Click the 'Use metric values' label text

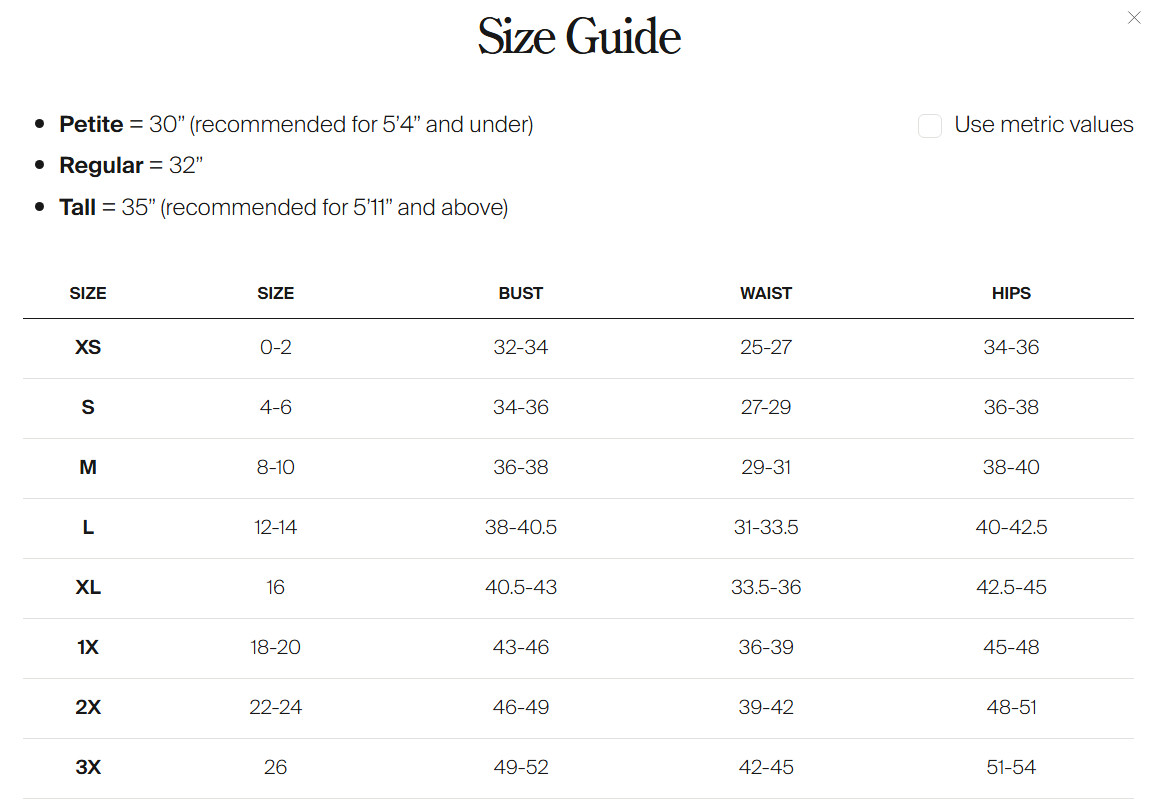pyautogui.click(x=1043, y=125)
